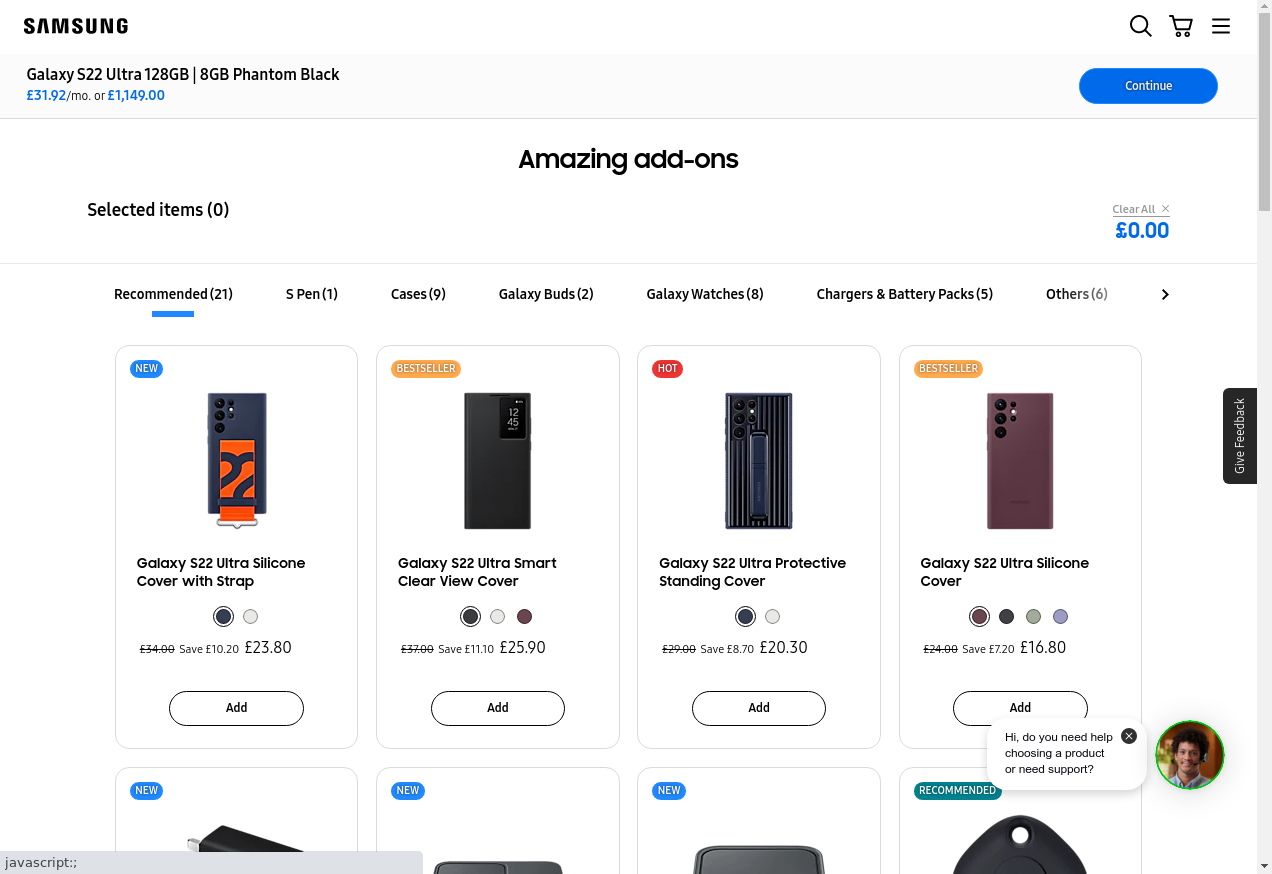This screenshot has height=874, width=1272.
Task: Open the search magnifier icon
Action: click(1140, 26)
